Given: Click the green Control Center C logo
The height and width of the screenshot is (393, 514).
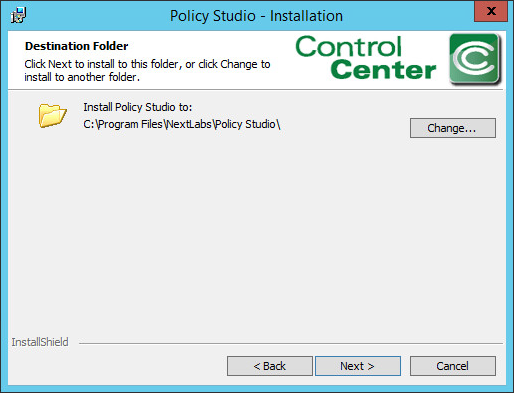Looking at the screenshot, I should tap(475, 59).
